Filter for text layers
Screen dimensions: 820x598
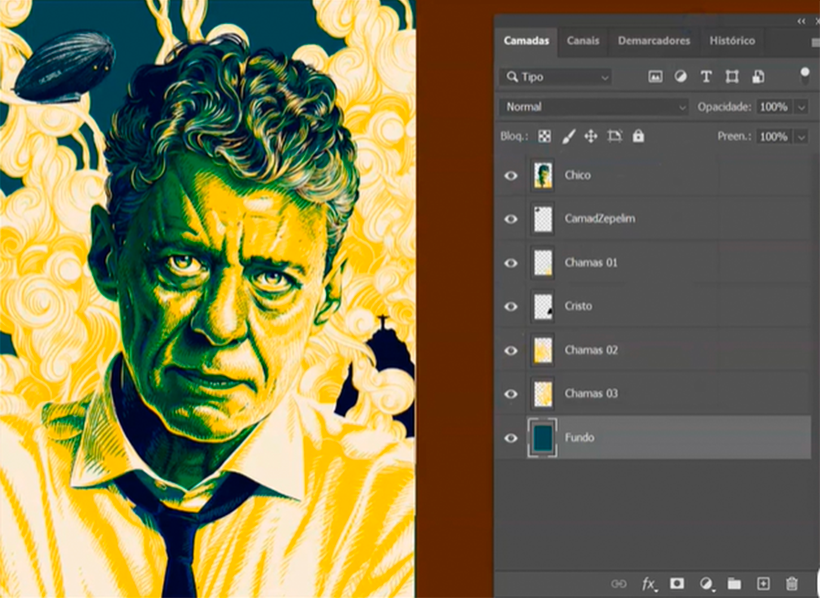click(x=706, y=77)
